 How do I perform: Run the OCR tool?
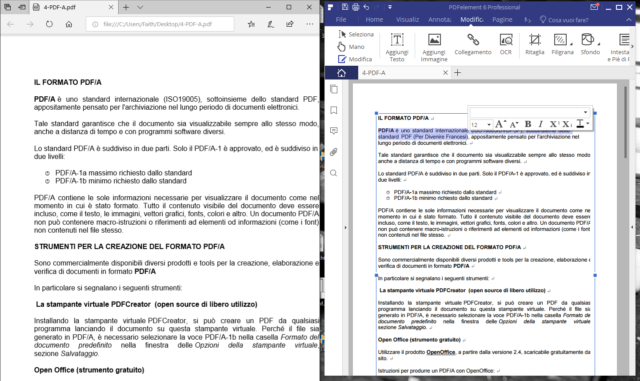point(506,44)
